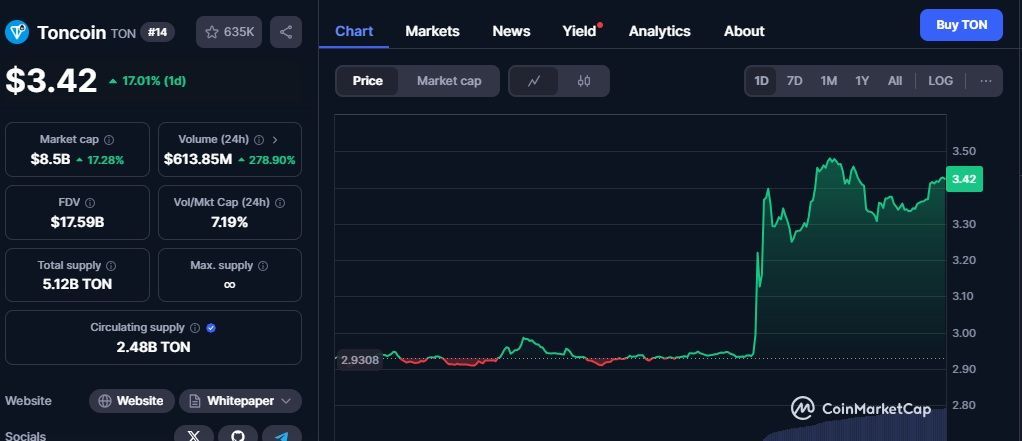Image resolution: width=1022 pixels, height=441 pixels.
Task: Click the $8.5B market cap value
Action: point(50,159)
